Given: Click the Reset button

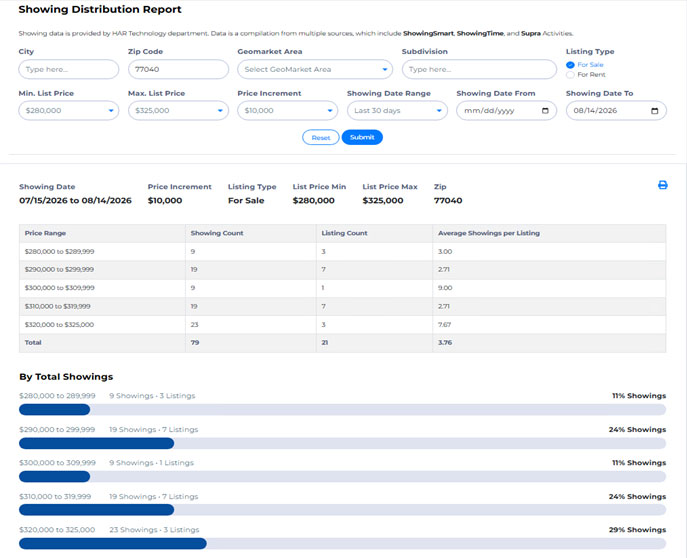Looking at the screenshot, I should 321,138.
